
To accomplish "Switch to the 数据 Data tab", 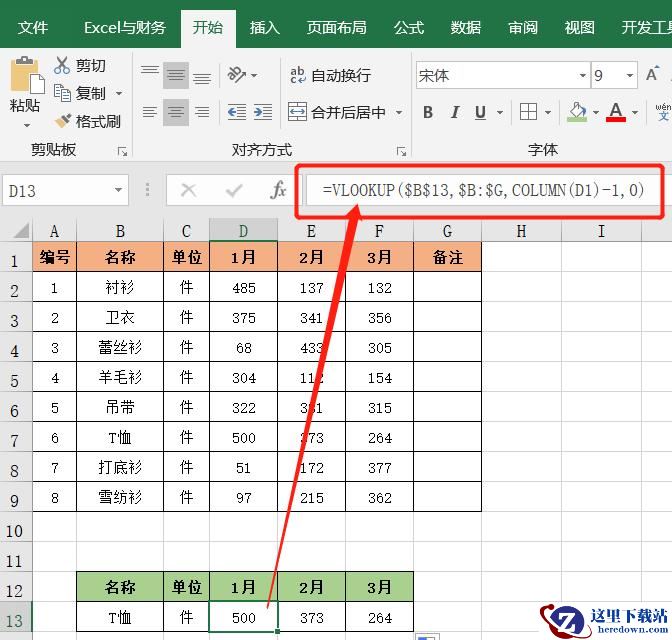I will coord(465,28).
